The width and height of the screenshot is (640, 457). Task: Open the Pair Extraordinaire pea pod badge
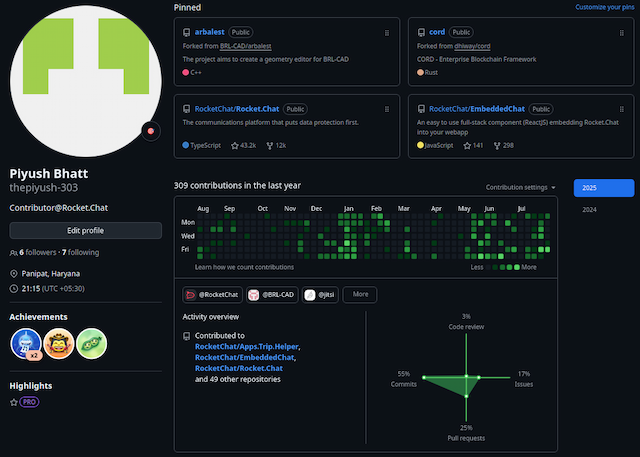click(x=91, y=344)
